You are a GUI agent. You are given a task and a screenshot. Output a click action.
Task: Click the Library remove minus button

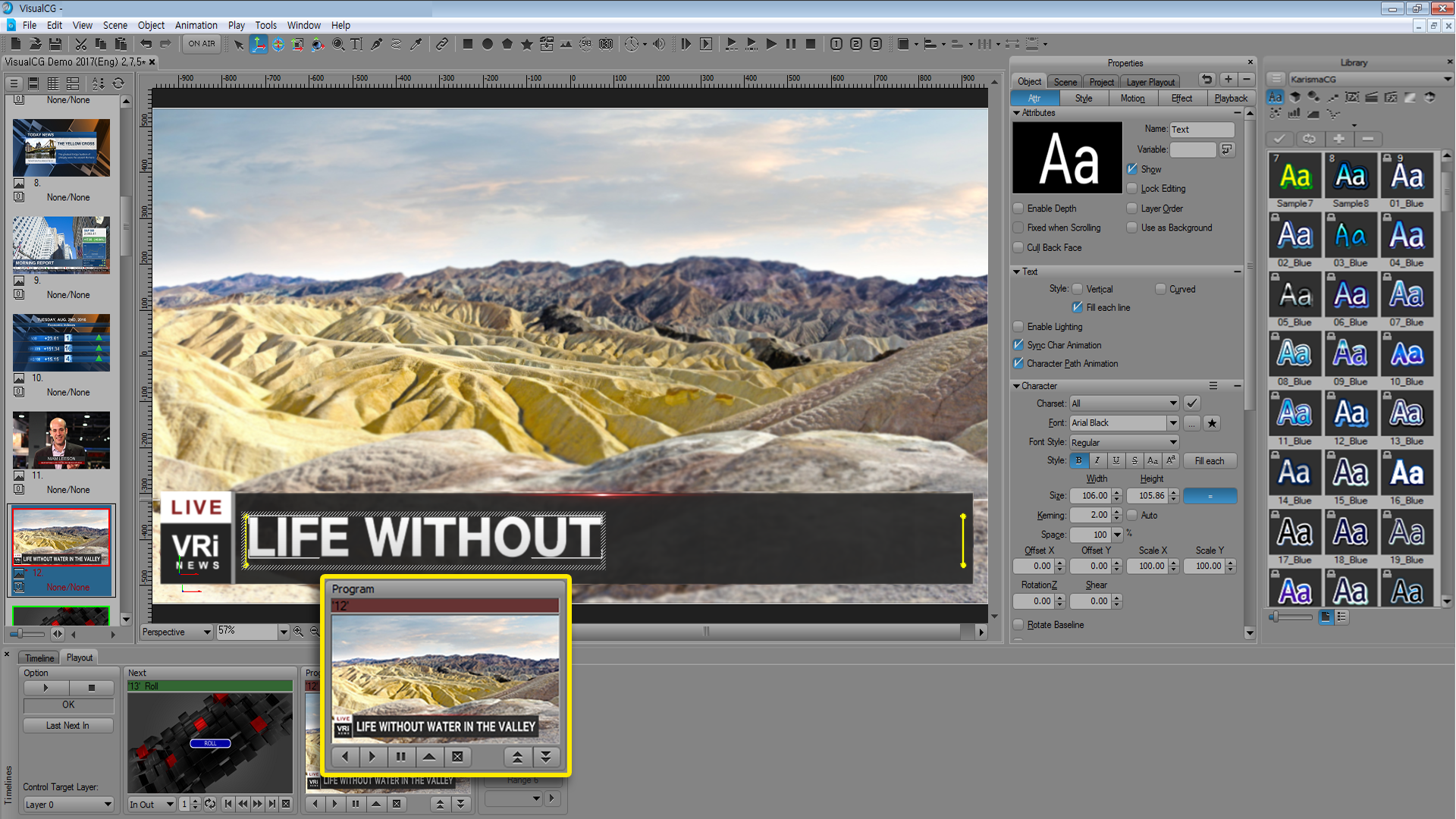coord(1368,139)
